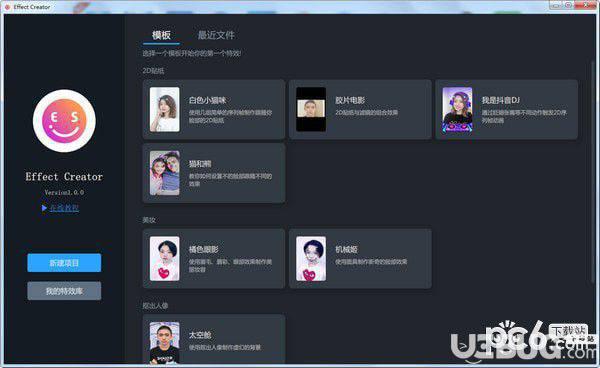Click the 美妆 section heading
600x368 pixels.
[x=149, y=220]
